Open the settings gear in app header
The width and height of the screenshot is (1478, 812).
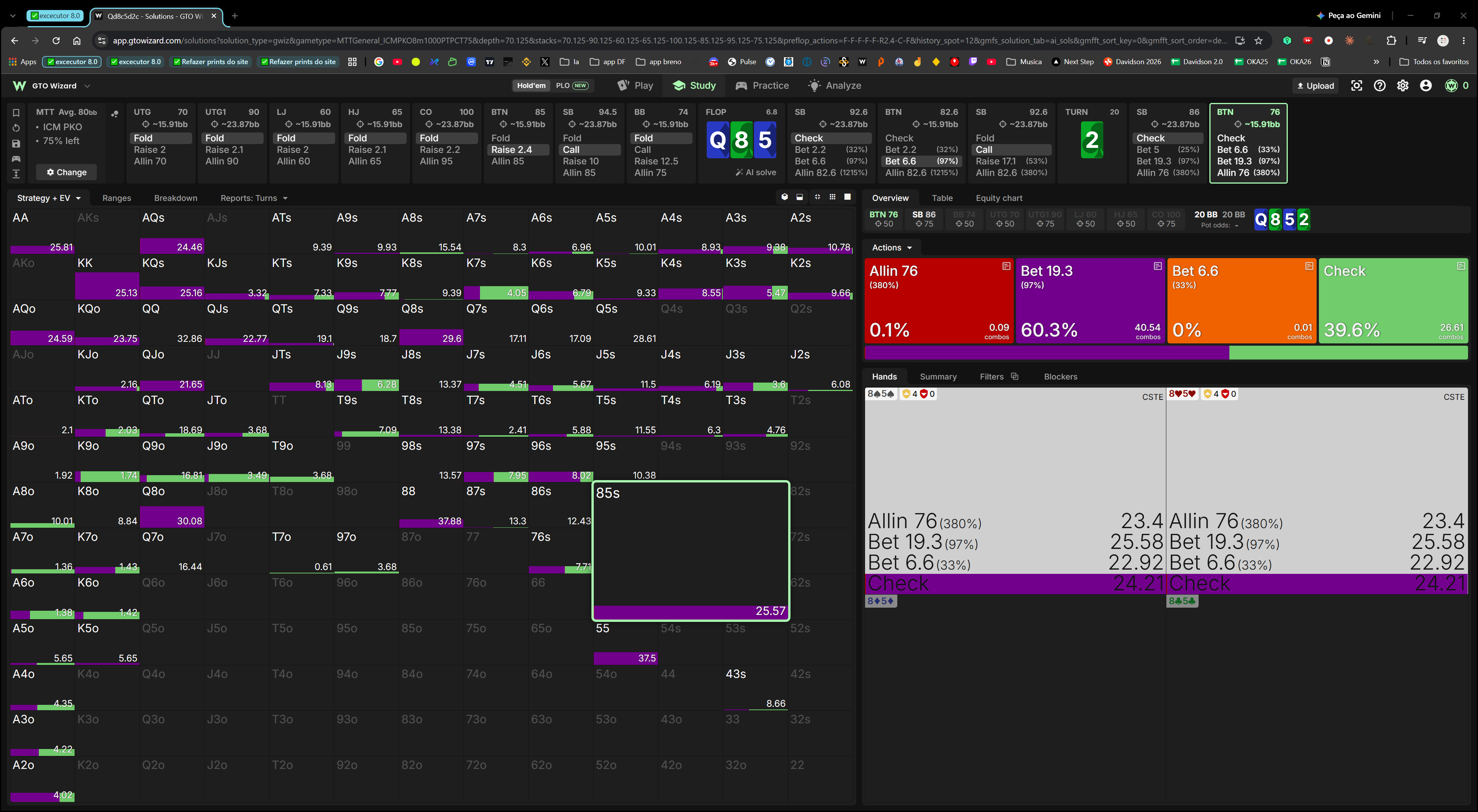coord(1402,85)
